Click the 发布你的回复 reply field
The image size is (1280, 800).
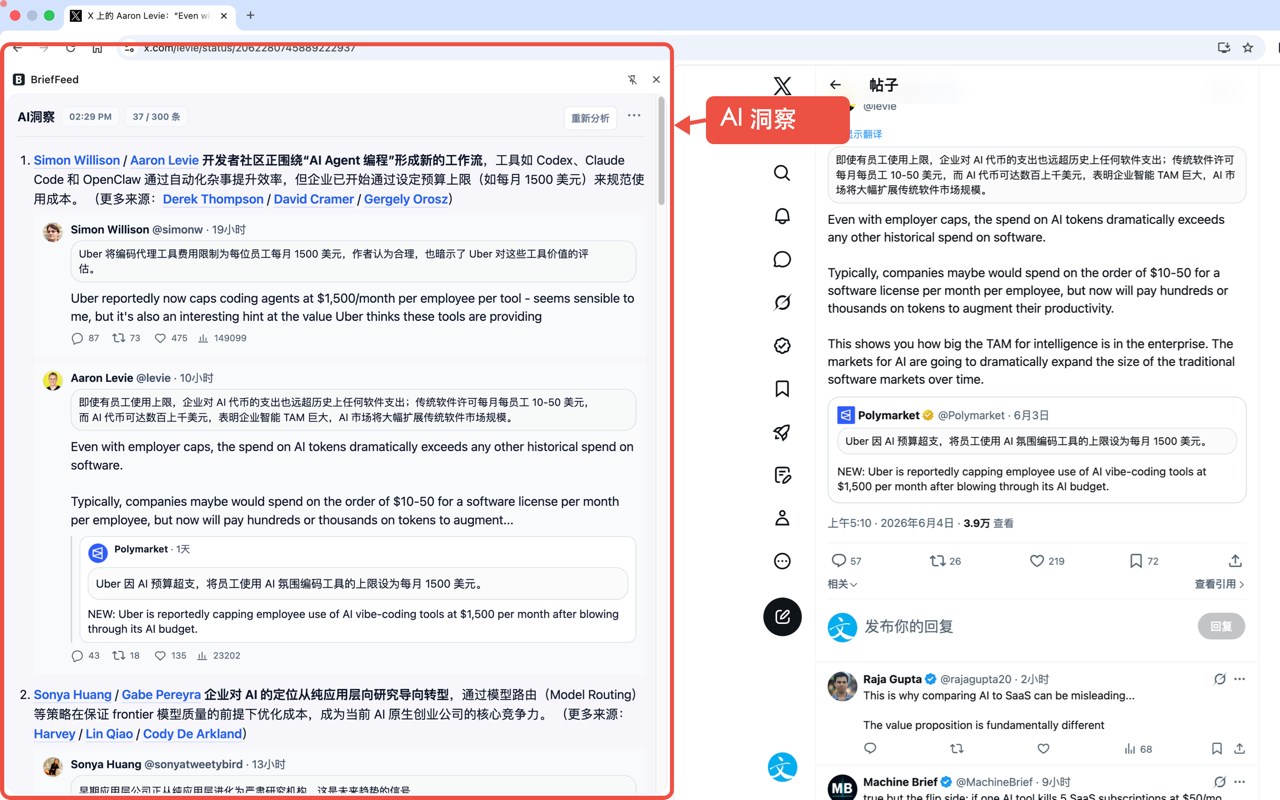[1025, 627]
